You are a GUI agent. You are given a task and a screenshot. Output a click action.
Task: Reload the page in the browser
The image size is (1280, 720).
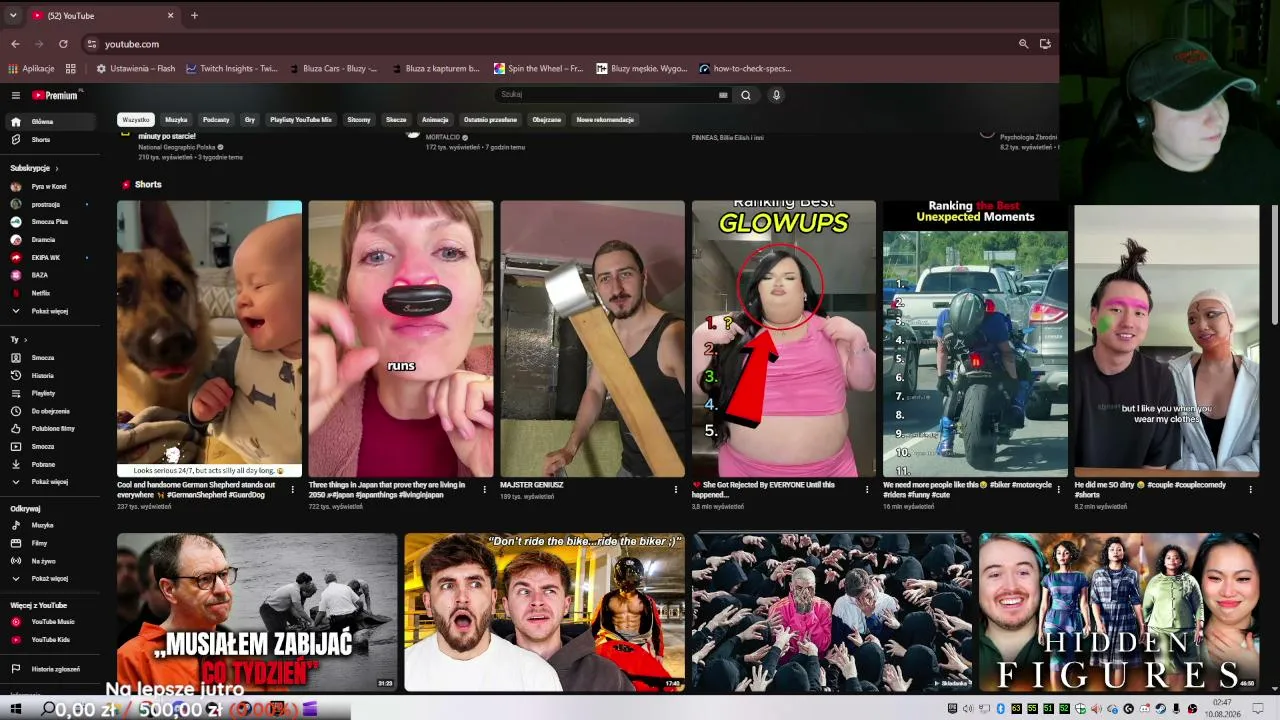(x=63, y=44)
